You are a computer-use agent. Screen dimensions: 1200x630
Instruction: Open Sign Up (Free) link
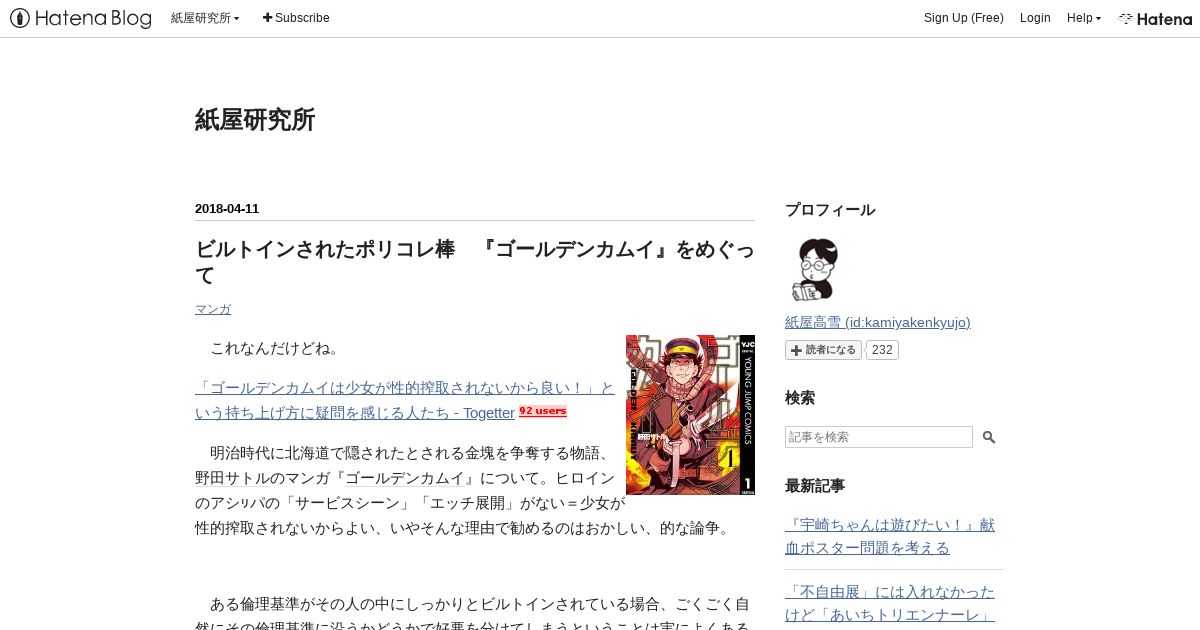pos(963,18)
